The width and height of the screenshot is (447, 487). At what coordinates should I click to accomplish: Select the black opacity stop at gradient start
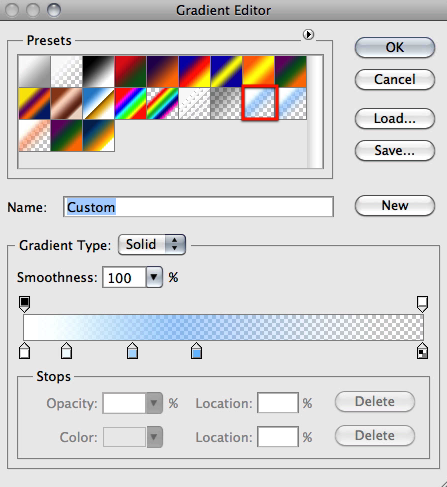click(24, 304)
